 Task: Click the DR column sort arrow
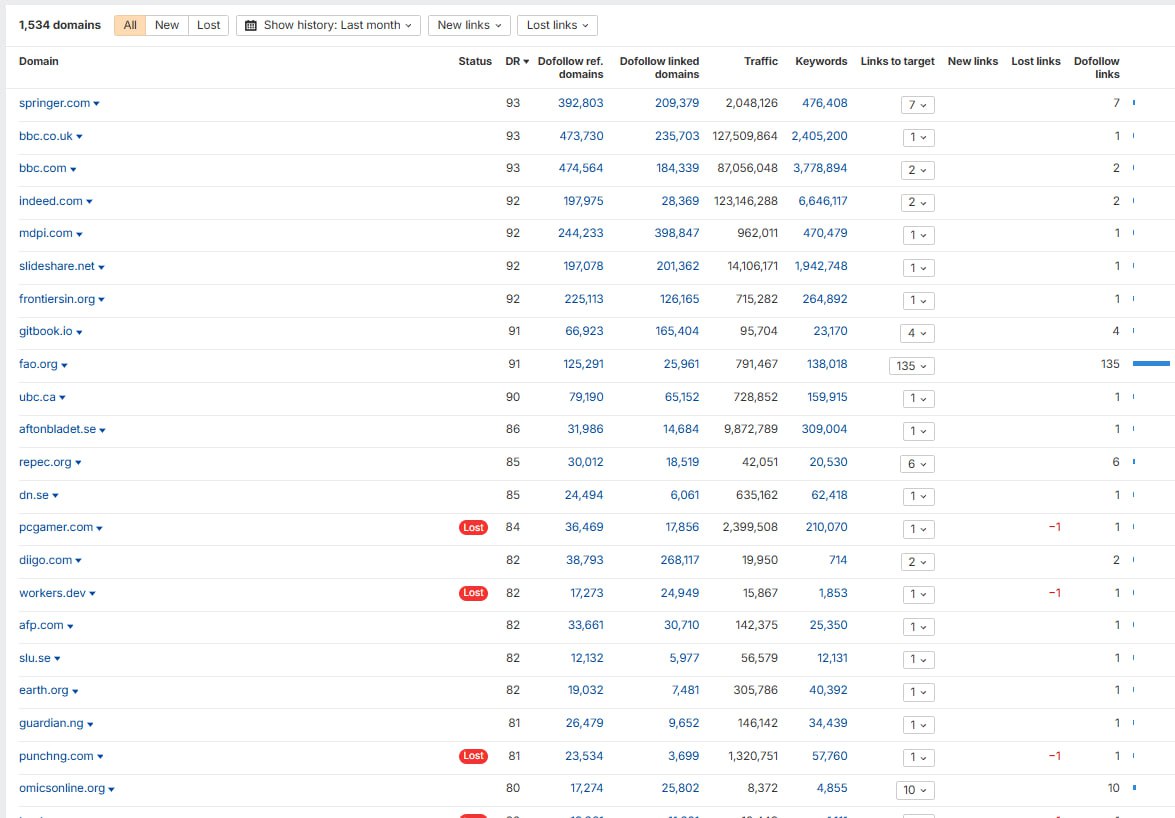pyautogui.click(x=527, y=62)
